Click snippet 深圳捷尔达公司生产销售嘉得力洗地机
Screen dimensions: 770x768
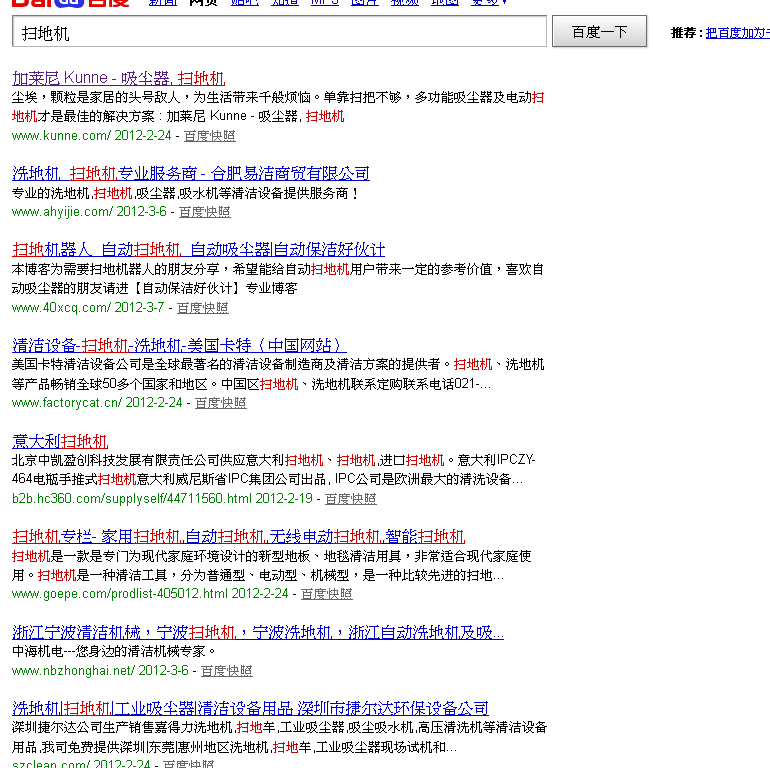[122, 727]
